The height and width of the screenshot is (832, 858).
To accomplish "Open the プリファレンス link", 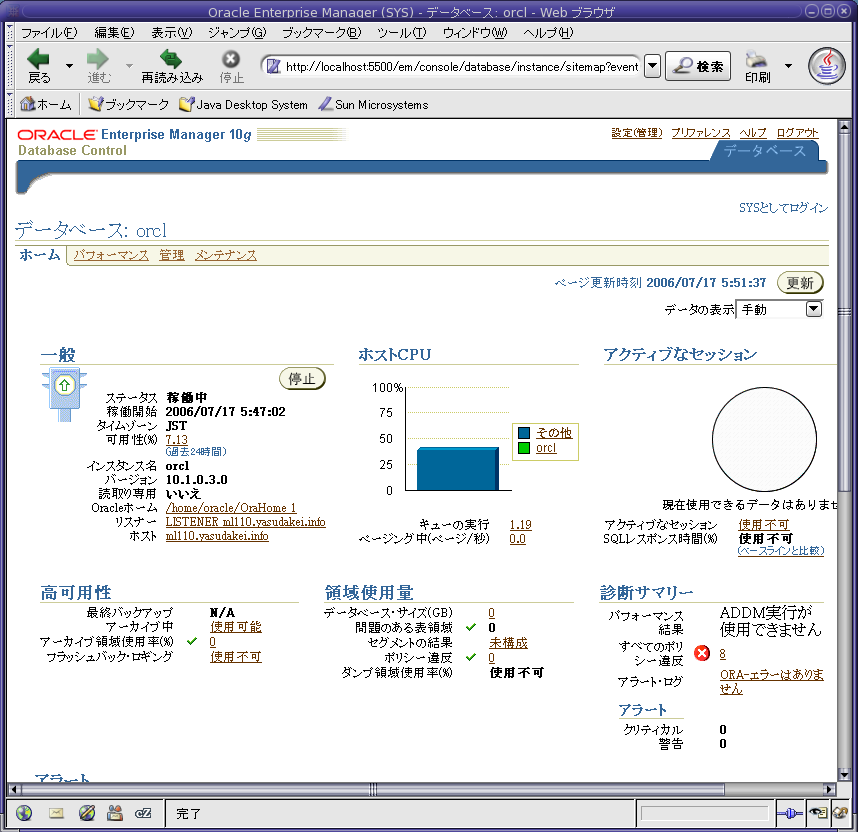I will pyautogui.click(x=701, y=132).
